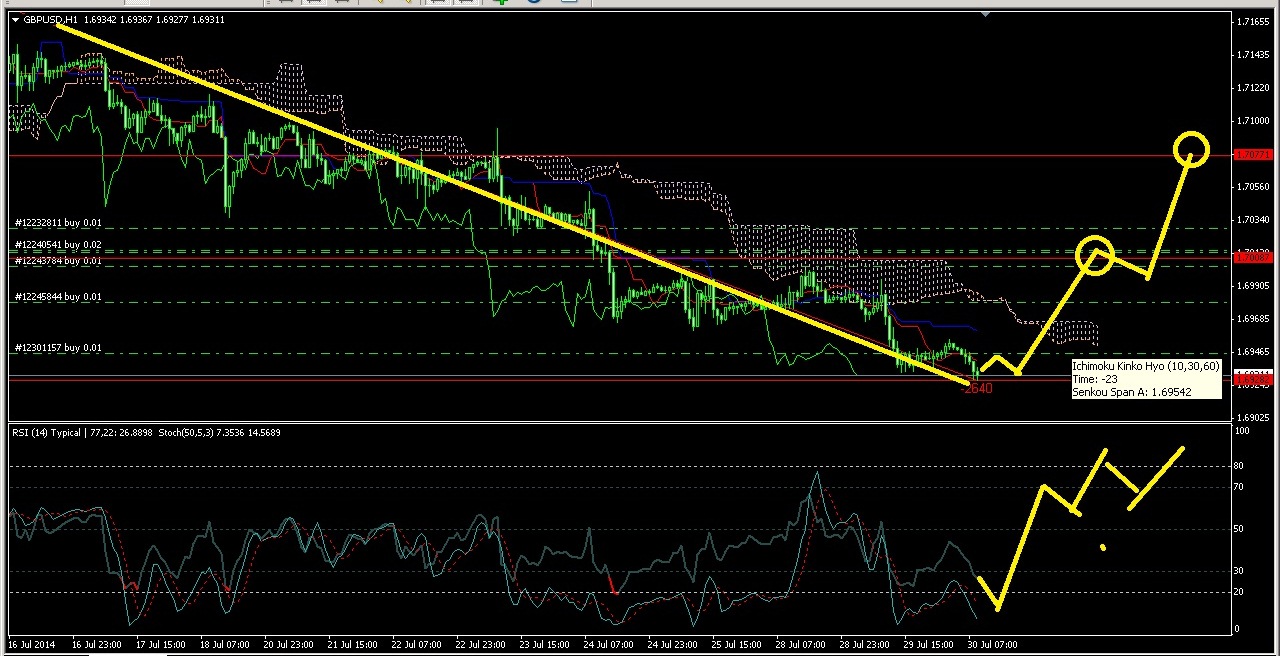Click the 16 Jul 2014 time axis label
Image resolution: width=1280 pixels, height=656 pixels.
pyautogui.click(x=34, y=645)
